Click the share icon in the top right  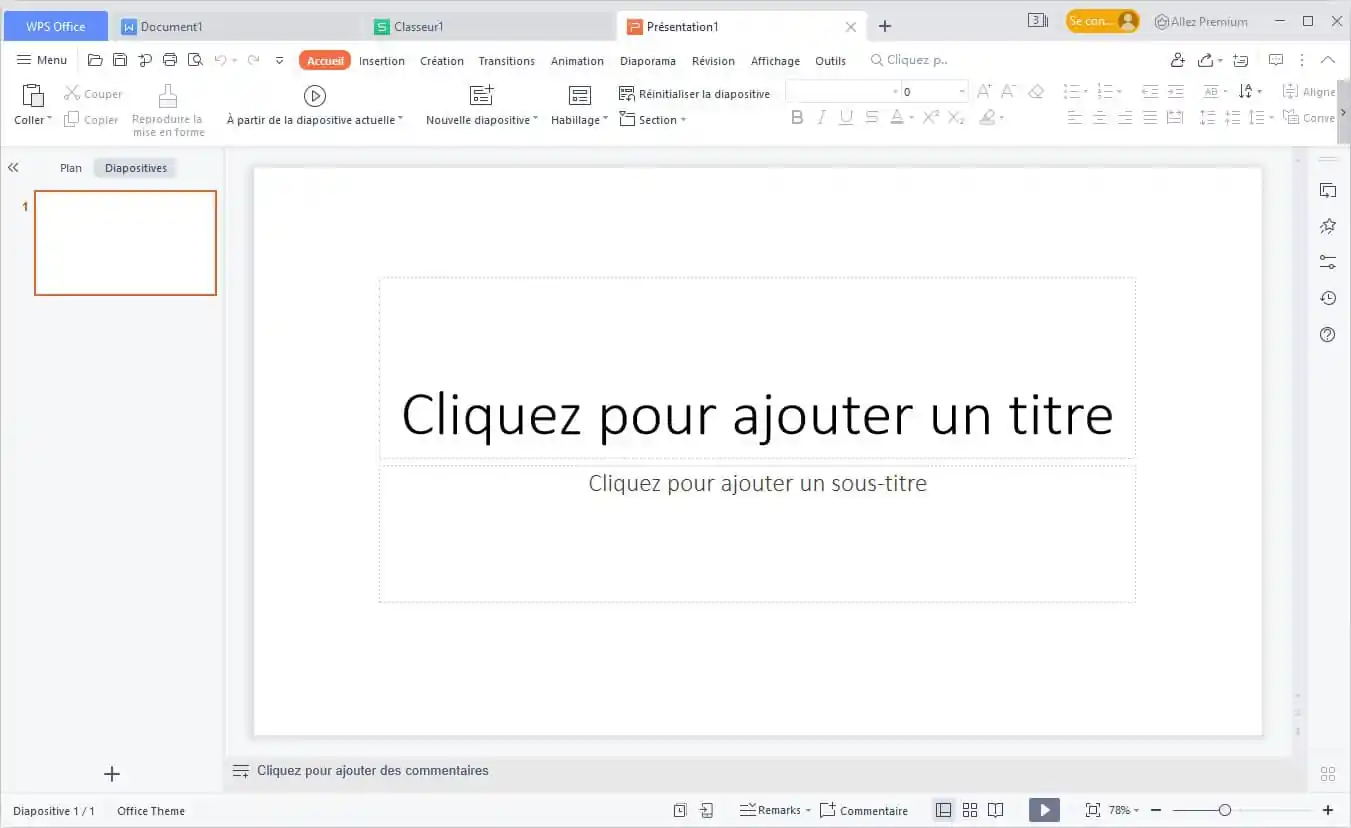pos(1205,60)
